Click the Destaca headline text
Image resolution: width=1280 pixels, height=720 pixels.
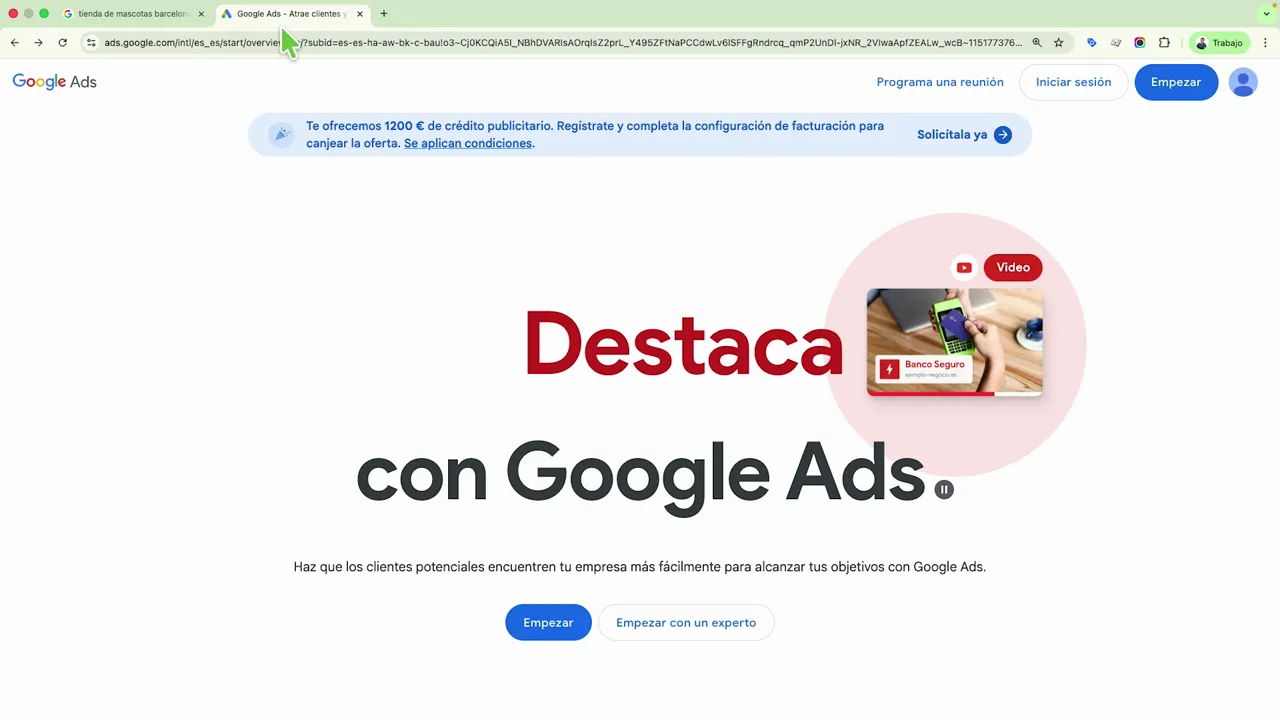684,344
